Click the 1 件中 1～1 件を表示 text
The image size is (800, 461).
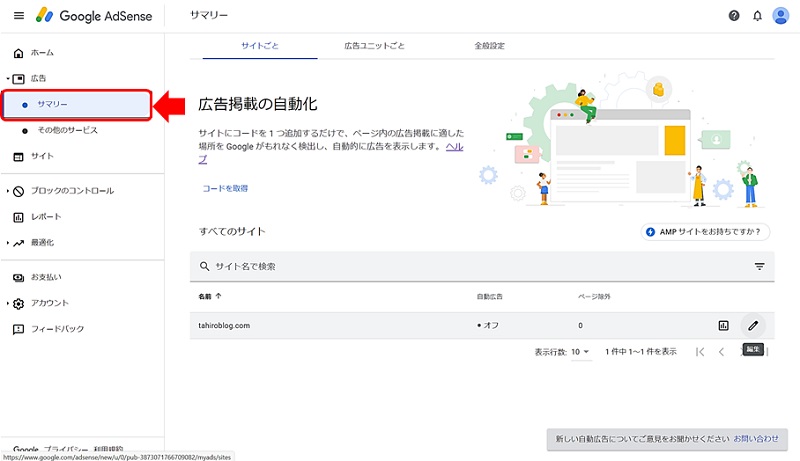click(x=641, y=352)
